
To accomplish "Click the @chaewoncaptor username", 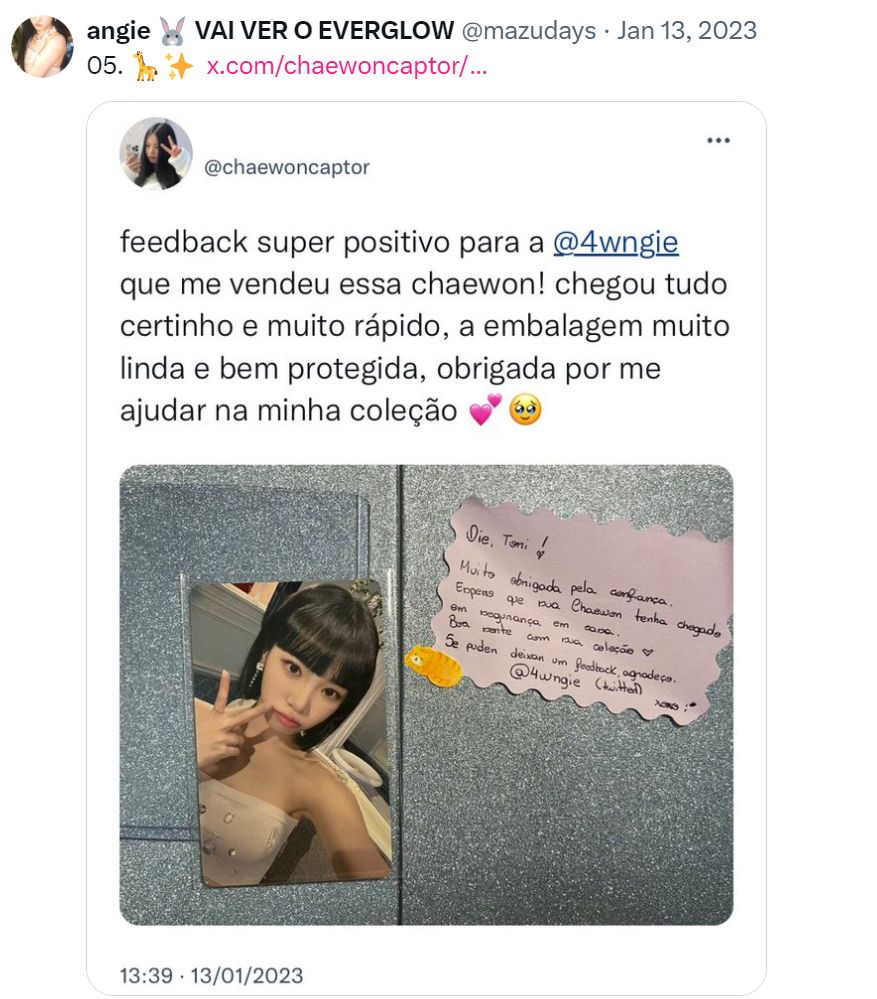I will click(287, 167).
